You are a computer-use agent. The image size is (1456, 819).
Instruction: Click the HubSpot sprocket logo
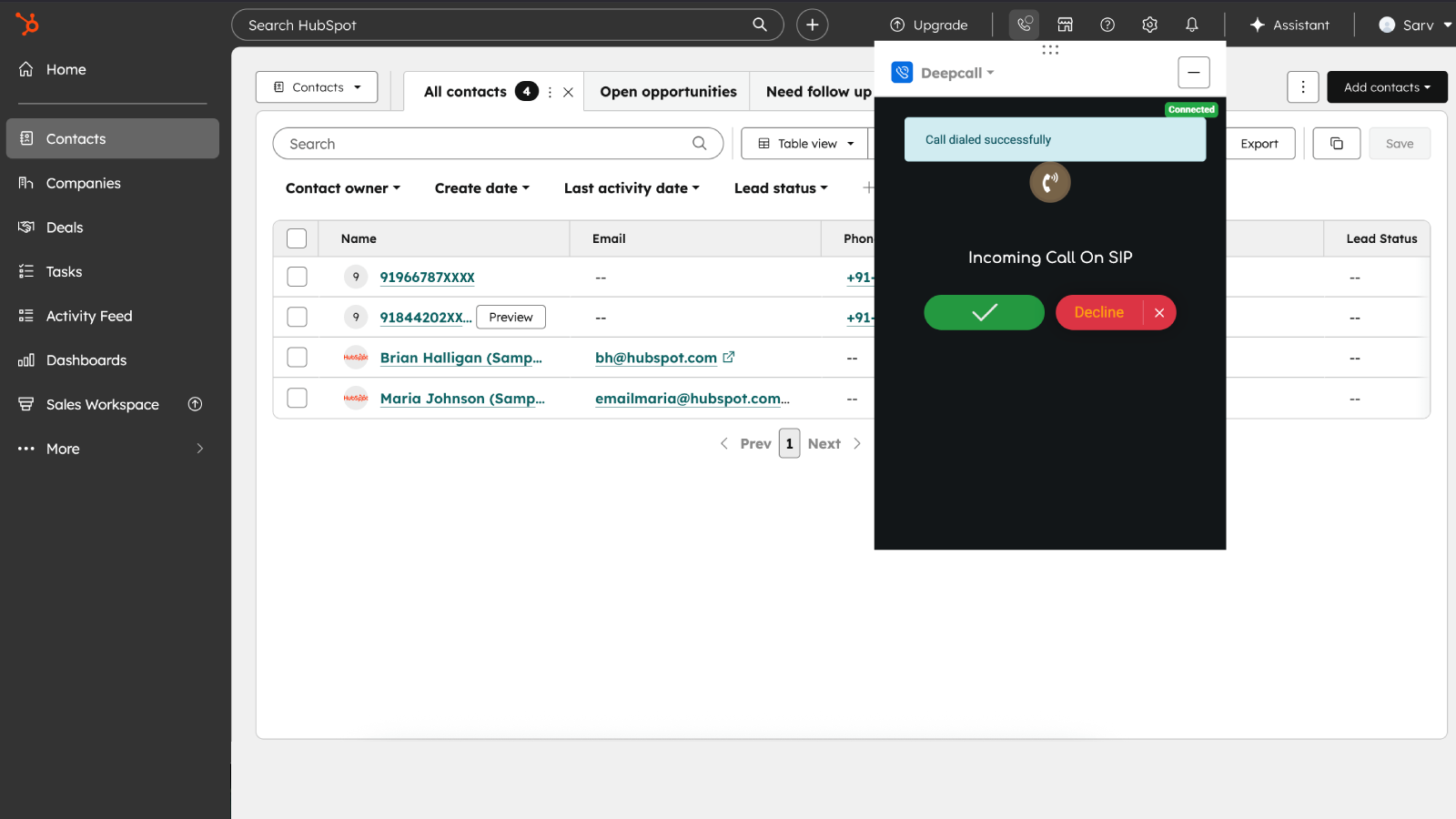(27, 24)
